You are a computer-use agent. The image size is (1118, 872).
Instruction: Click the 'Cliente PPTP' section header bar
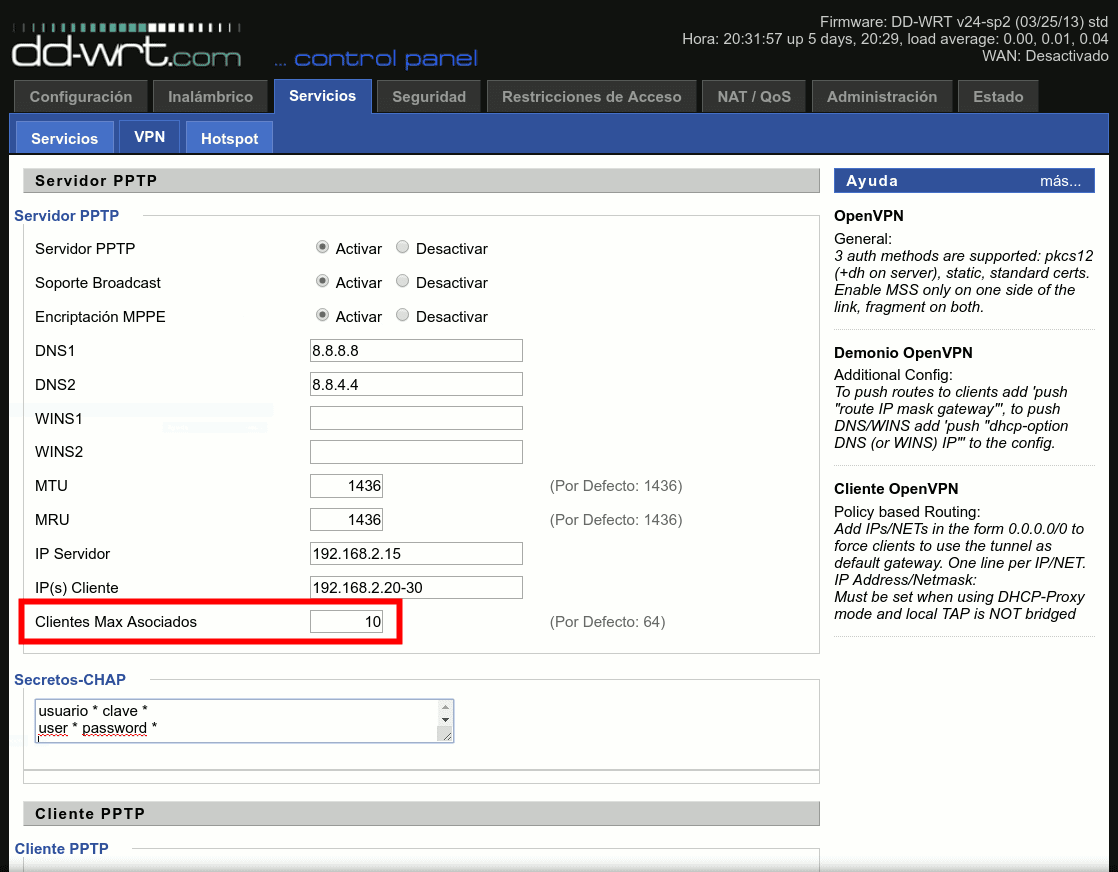coord(421,814)
